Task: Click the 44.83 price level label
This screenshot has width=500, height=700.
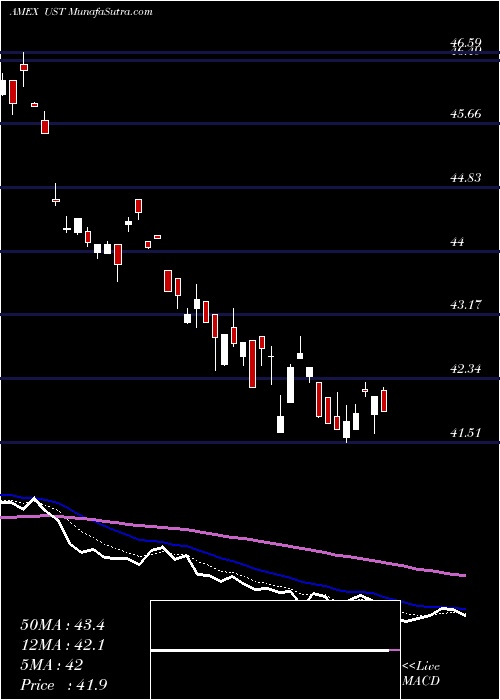Action: tap(466, 178)
